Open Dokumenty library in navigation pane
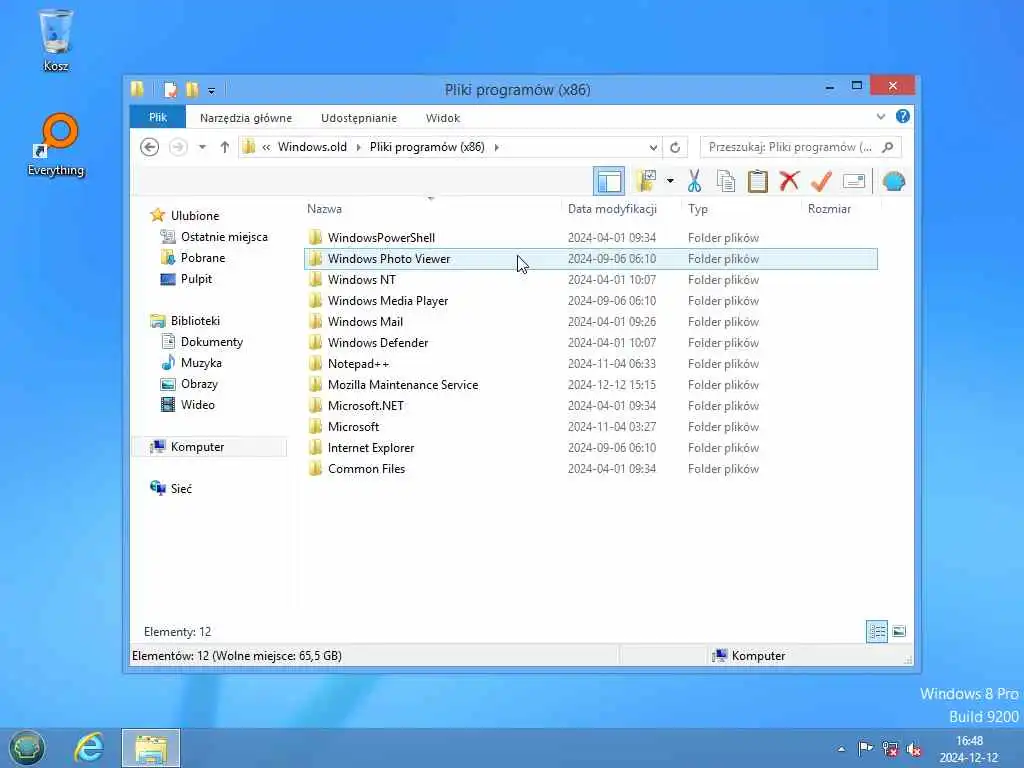 click(202, 342)
